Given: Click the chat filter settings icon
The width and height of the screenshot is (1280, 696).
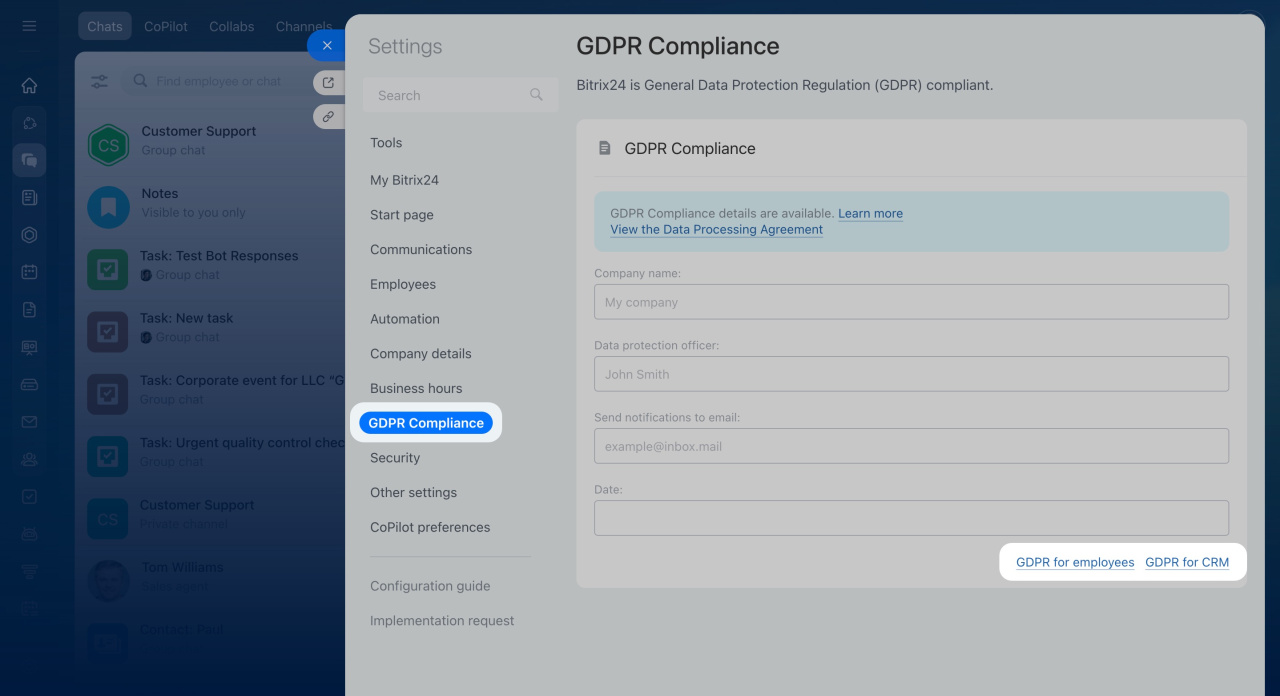Looking at the screenshot, I should click(100, 82).
